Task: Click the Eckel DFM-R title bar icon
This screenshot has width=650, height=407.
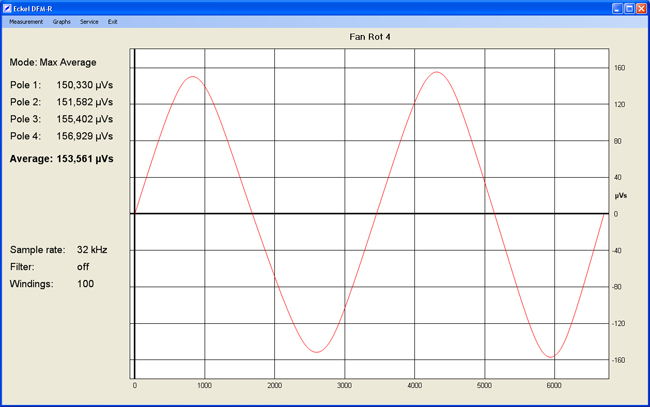Action: coord(7,8)
